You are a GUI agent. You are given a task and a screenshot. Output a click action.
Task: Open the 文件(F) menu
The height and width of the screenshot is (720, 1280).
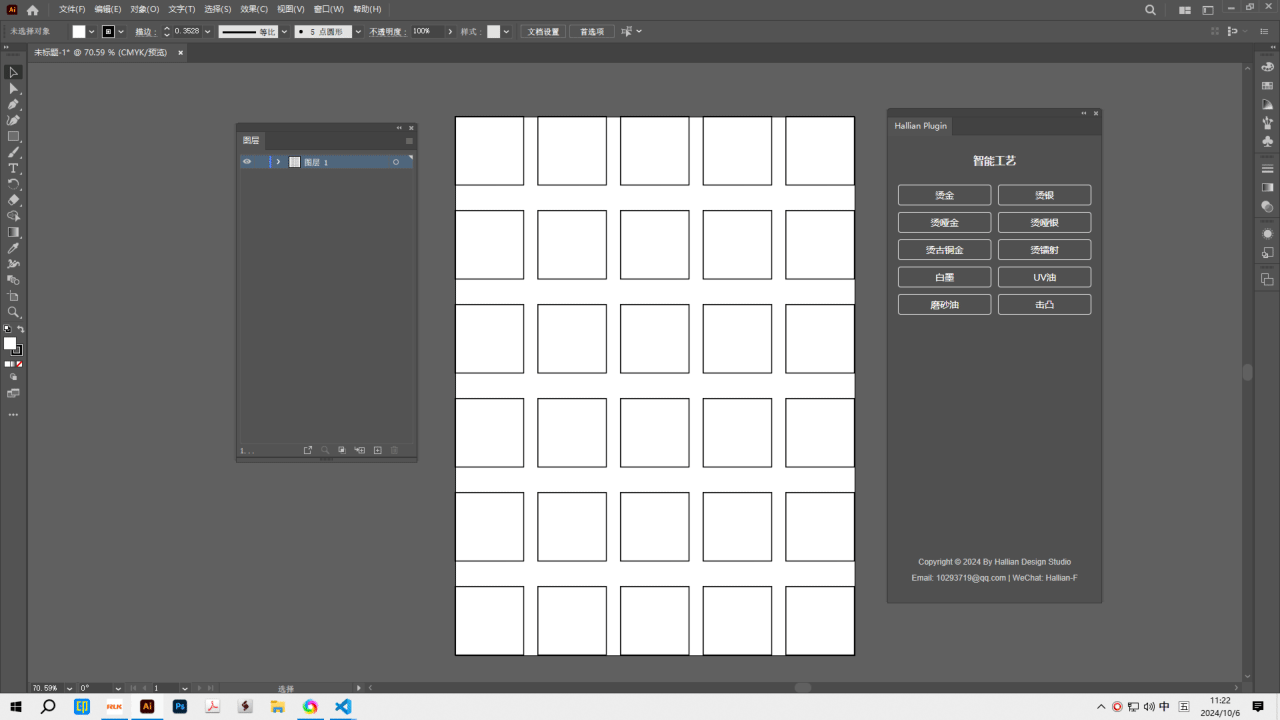click(72, 9)
